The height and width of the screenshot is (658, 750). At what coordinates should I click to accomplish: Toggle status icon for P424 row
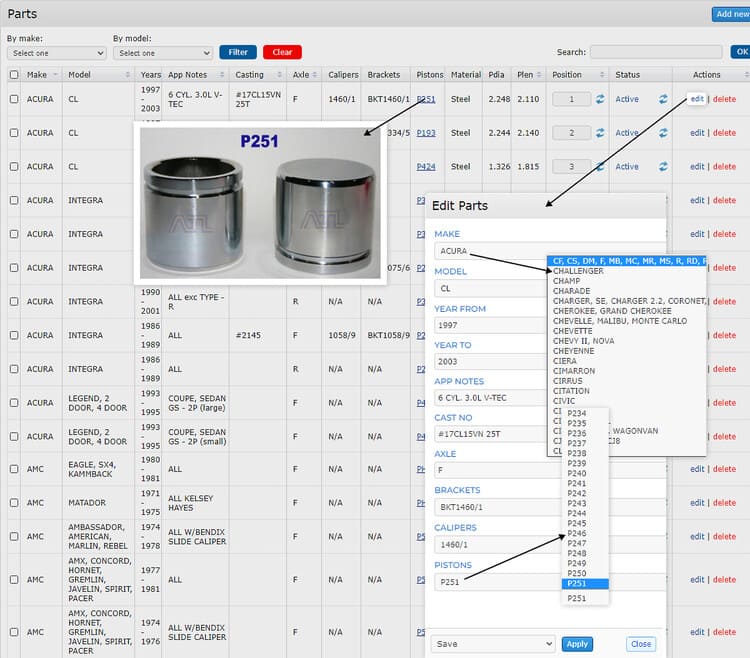[x=663, y=166]
